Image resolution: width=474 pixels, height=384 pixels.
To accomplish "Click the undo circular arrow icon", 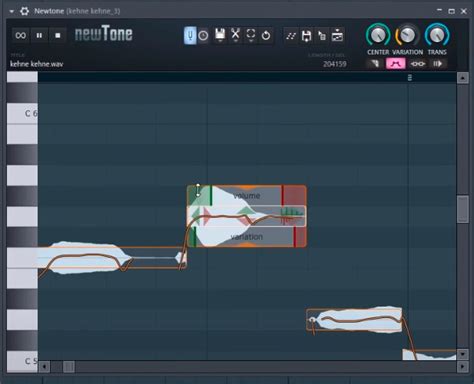I will pyautogui.click(x=266, y=35).
